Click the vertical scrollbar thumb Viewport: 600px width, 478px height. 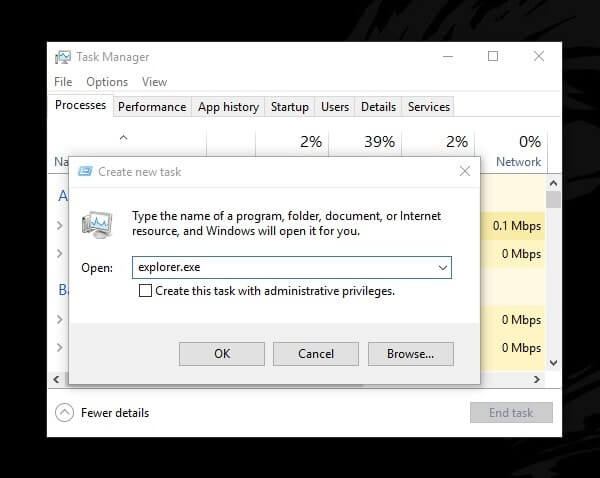coord(553,200)
